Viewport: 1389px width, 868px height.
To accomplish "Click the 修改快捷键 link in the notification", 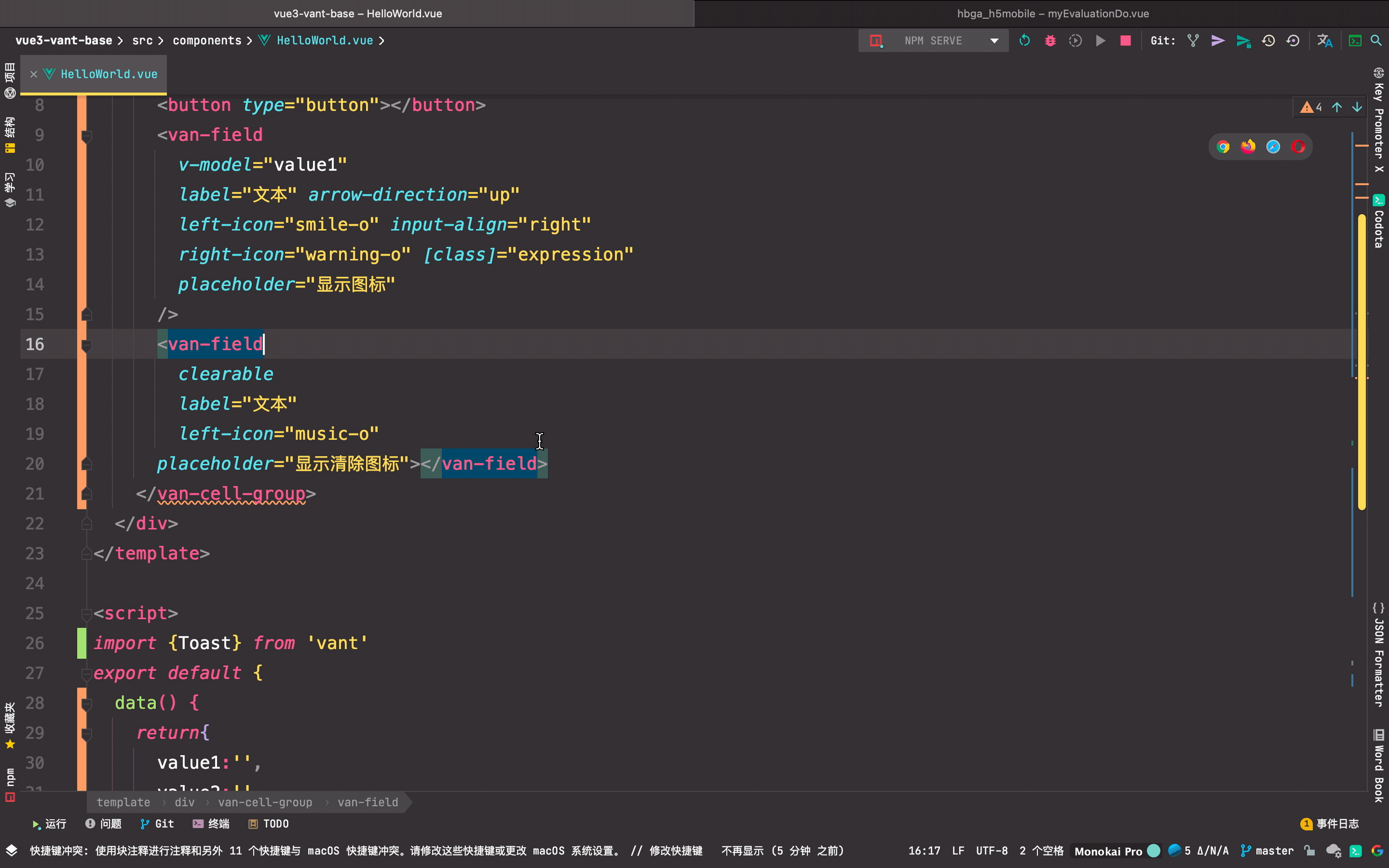I will [x=676, y=850].
